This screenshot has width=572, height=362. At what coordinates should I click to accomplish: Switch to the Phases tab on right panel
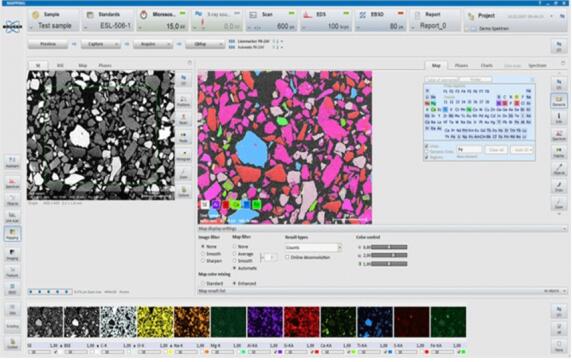[461, 66]
